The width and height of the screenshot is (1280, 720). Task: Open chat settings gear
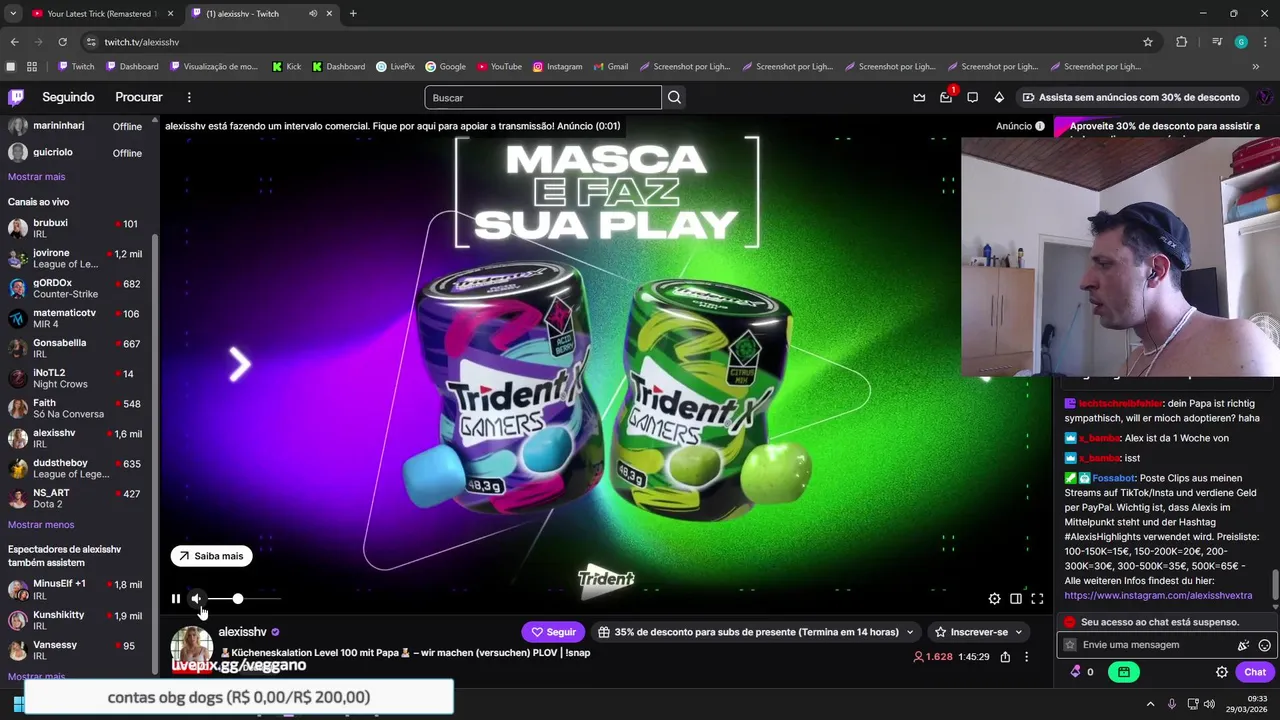(1222, 672)
